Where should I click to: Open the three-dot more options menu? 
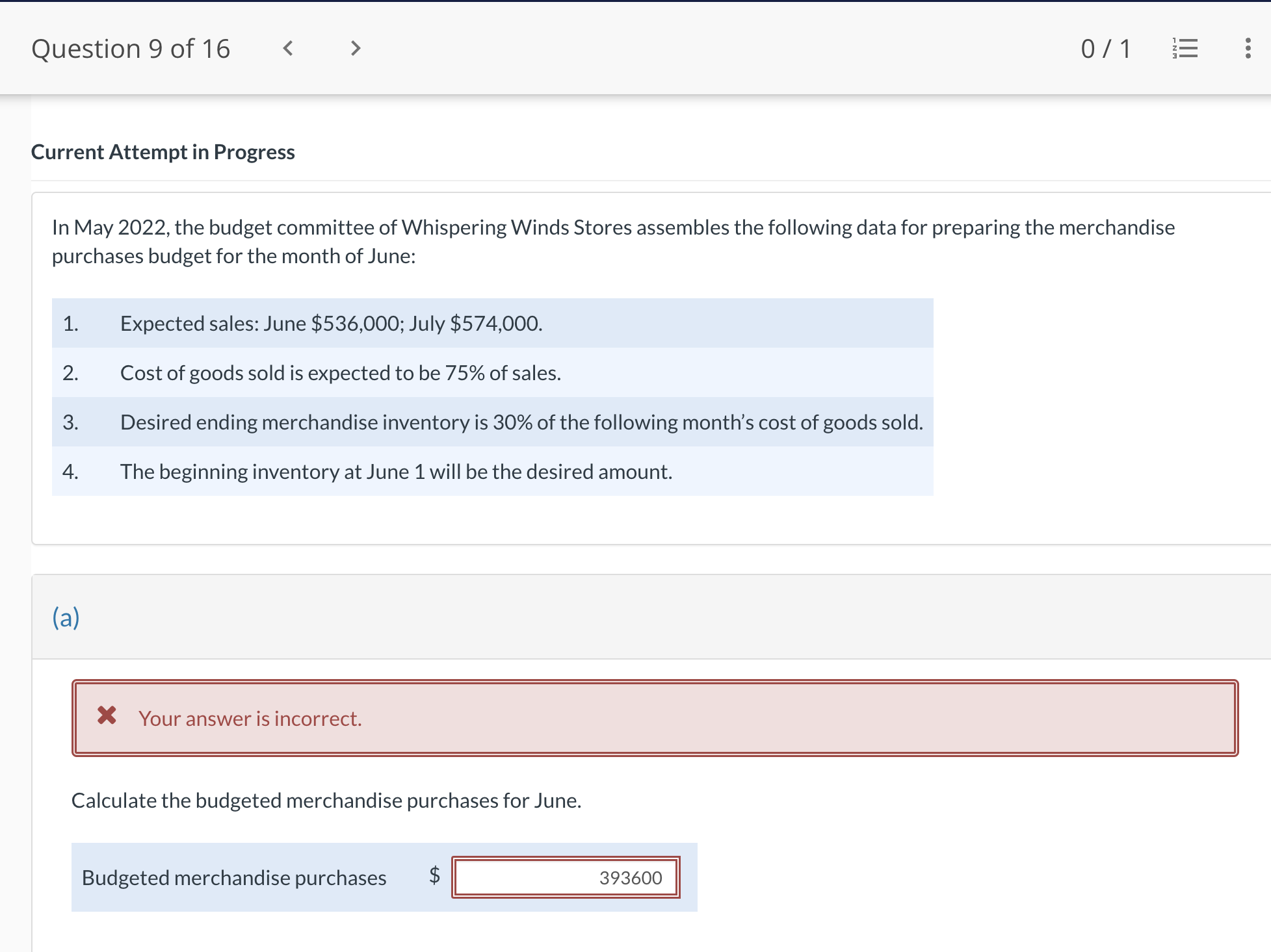[1247, 48]
